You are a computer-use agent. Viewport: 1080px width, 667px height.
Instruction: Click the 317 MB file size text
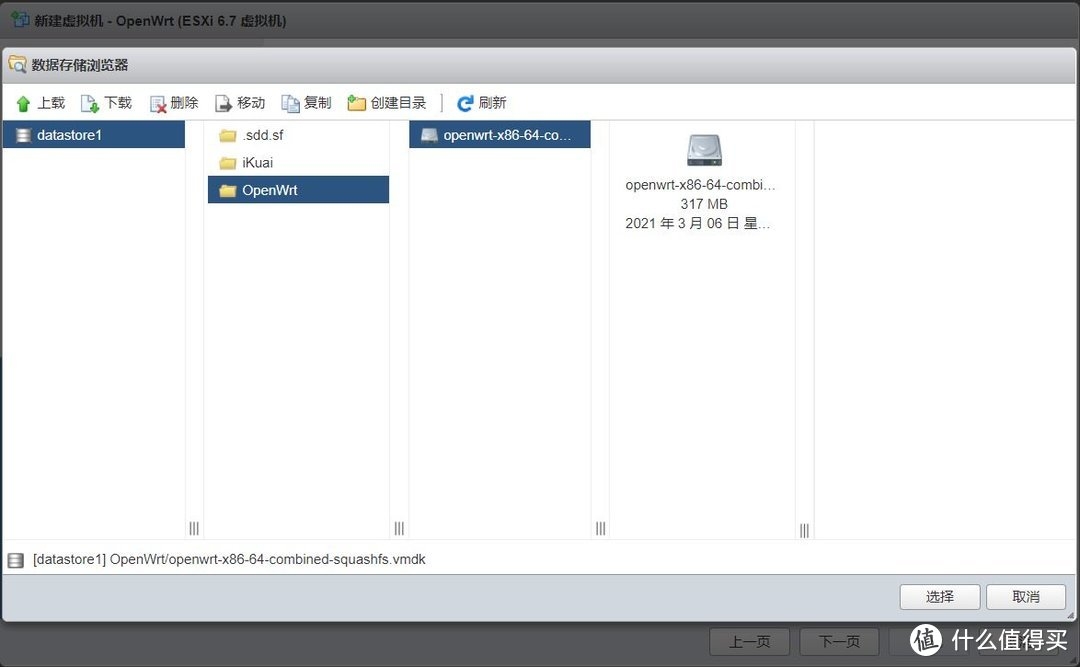point(704,204)
